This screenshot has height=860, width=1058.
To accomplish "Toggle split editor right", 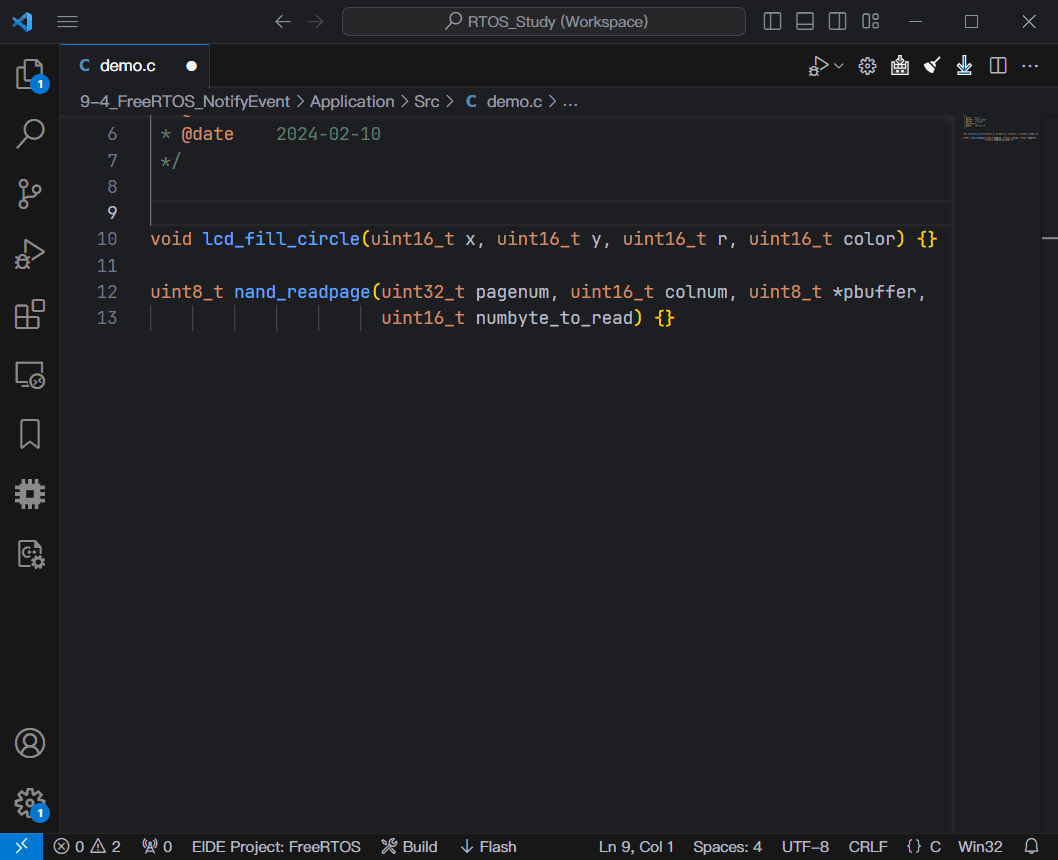I will tap(997, 65).
